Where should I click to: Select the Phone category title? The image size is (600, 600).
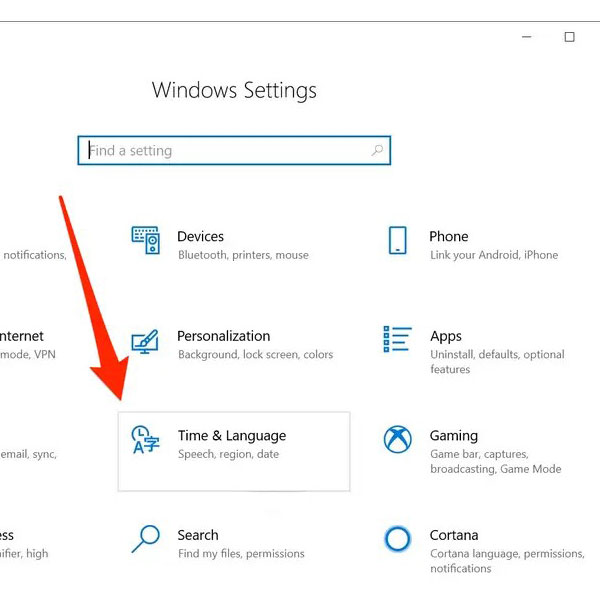448,236
